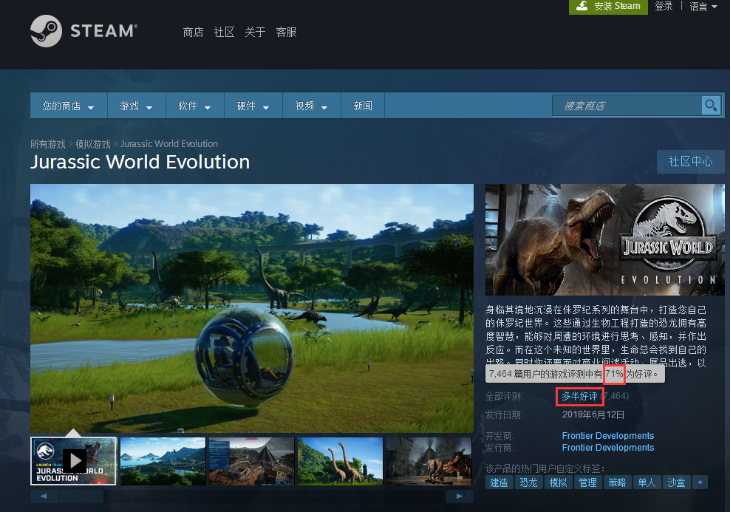Click the plus icon to add tag
731x513 pixels.
[700, 482]
